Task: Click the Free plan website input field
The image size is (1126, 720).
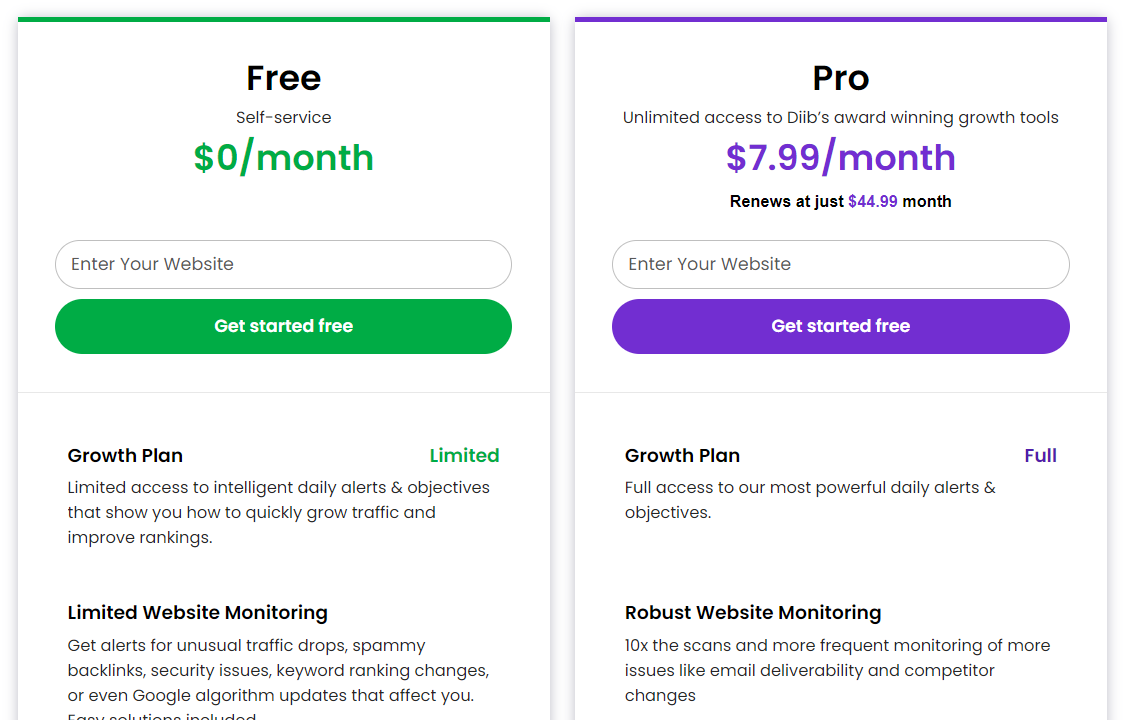Action: (x=283, y=264)
